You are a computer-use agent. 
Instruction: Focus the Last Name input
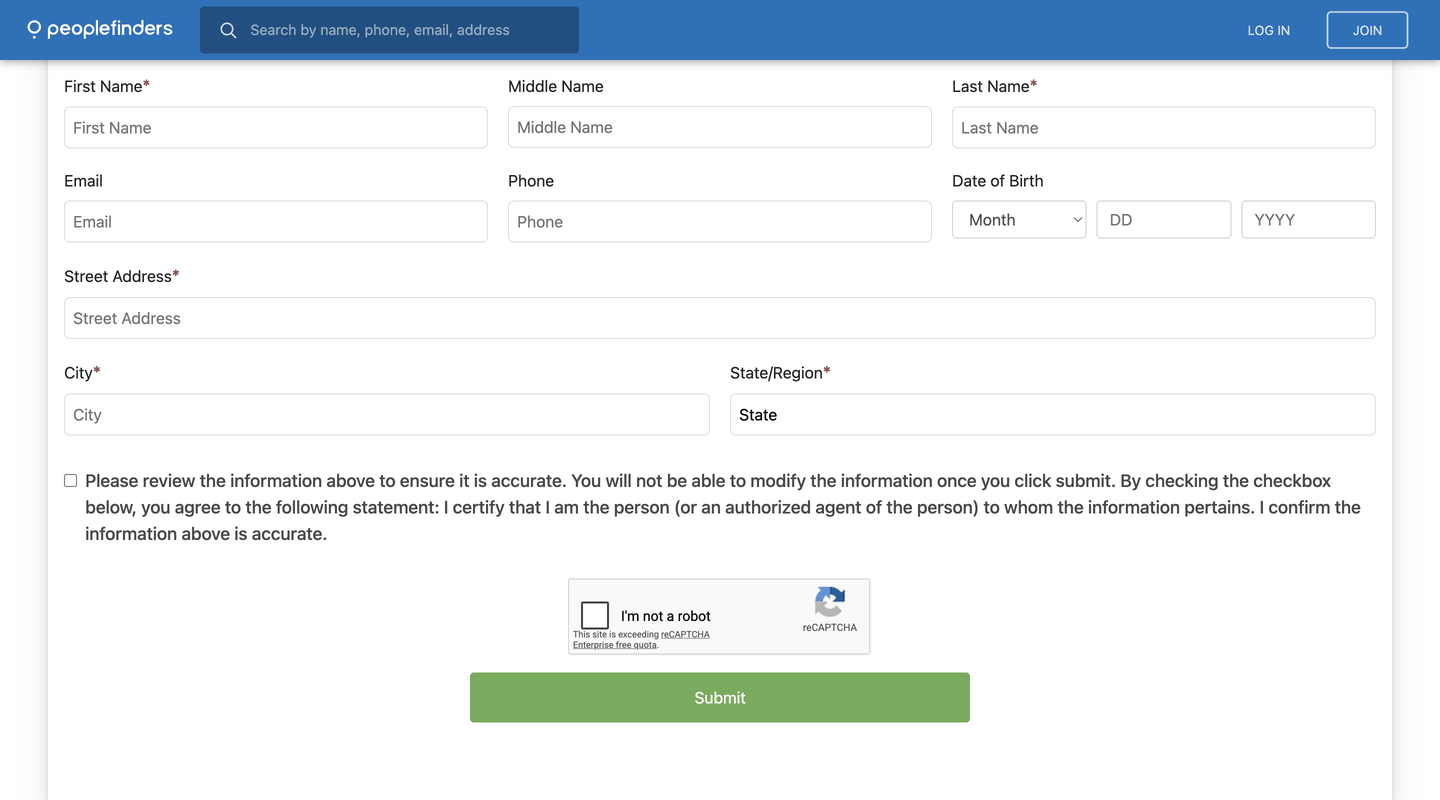[1164, 128]
